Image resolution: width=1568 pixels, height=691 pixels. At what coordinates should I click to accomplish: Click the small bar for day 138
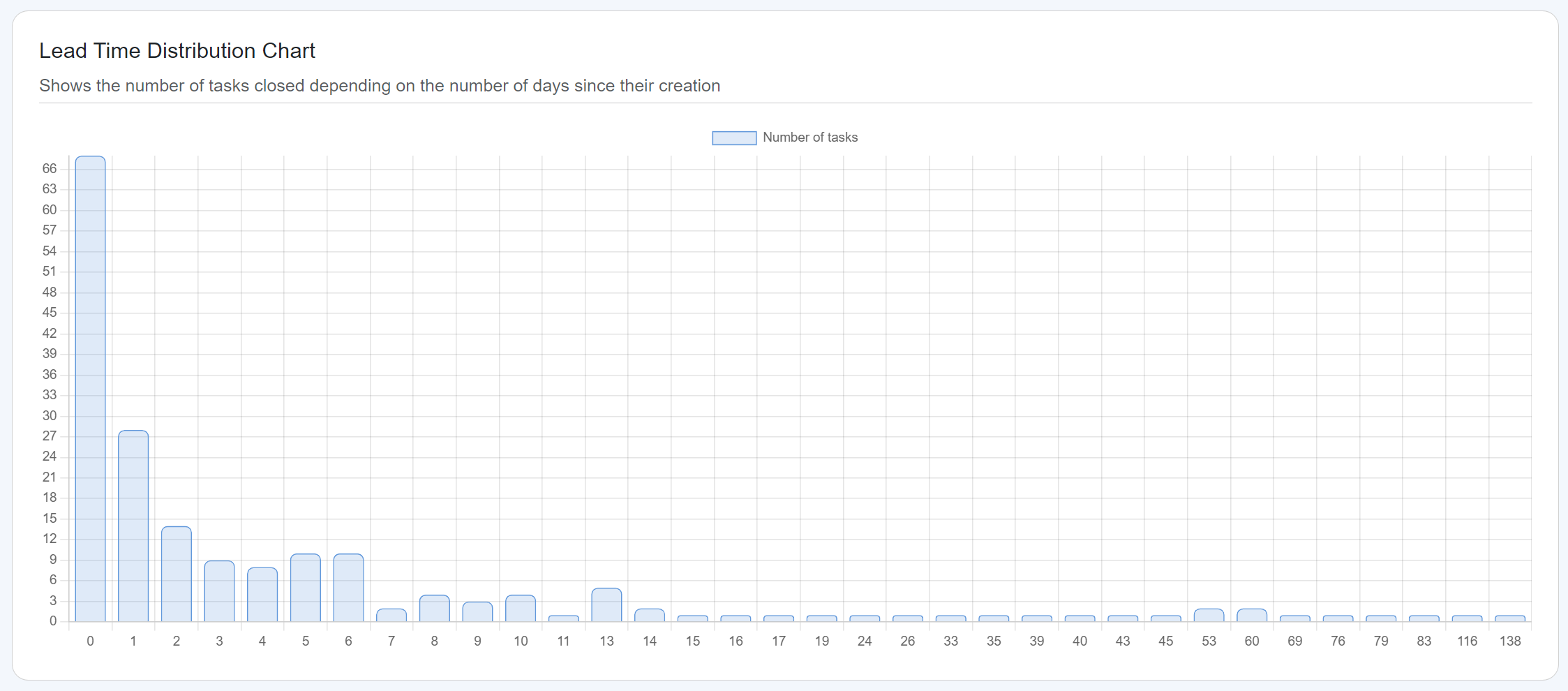click(1510, 618)
